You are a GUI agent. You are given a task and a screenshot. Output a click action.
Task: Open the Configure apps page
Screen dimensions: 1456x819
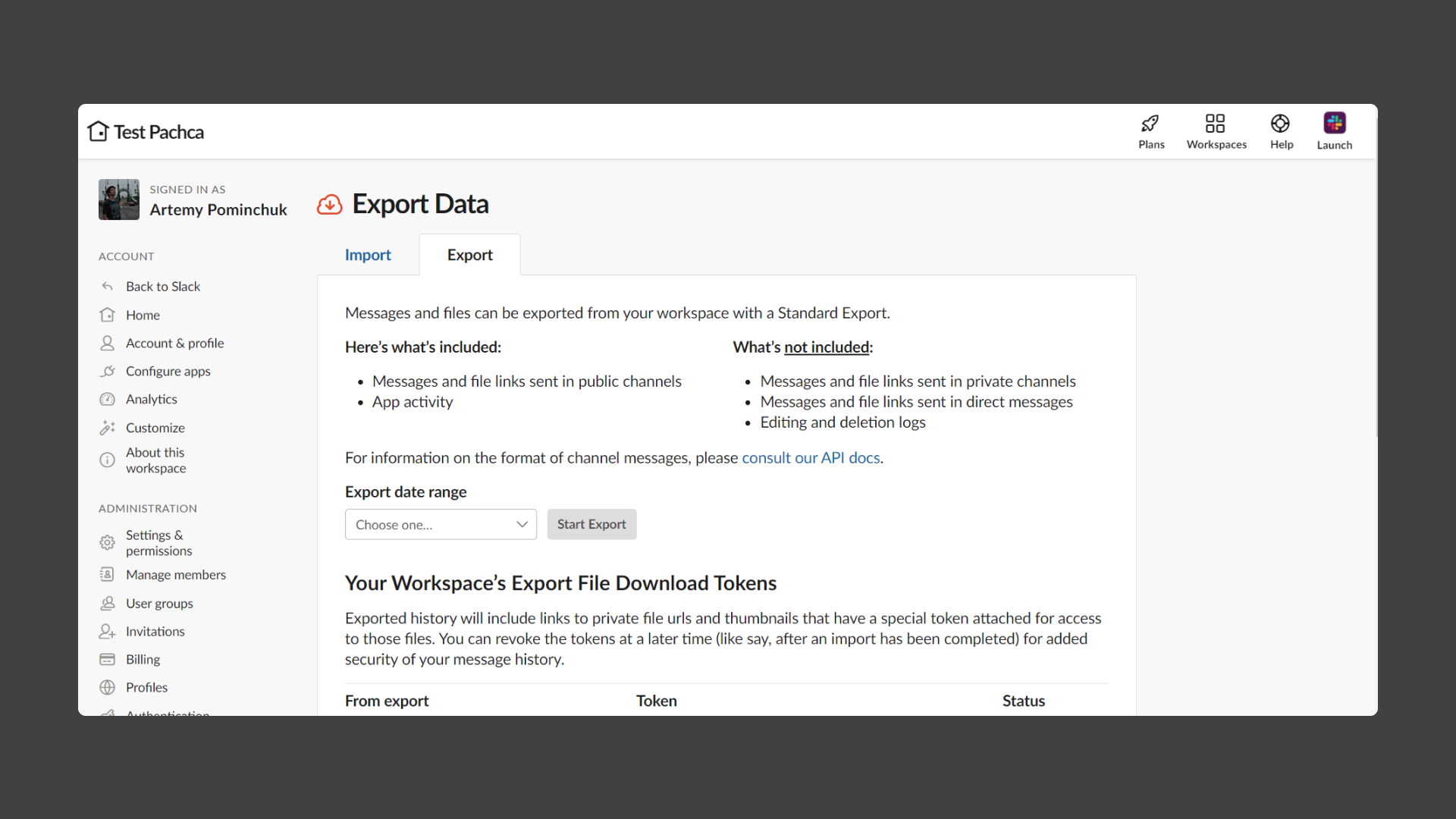pos(168,372)
